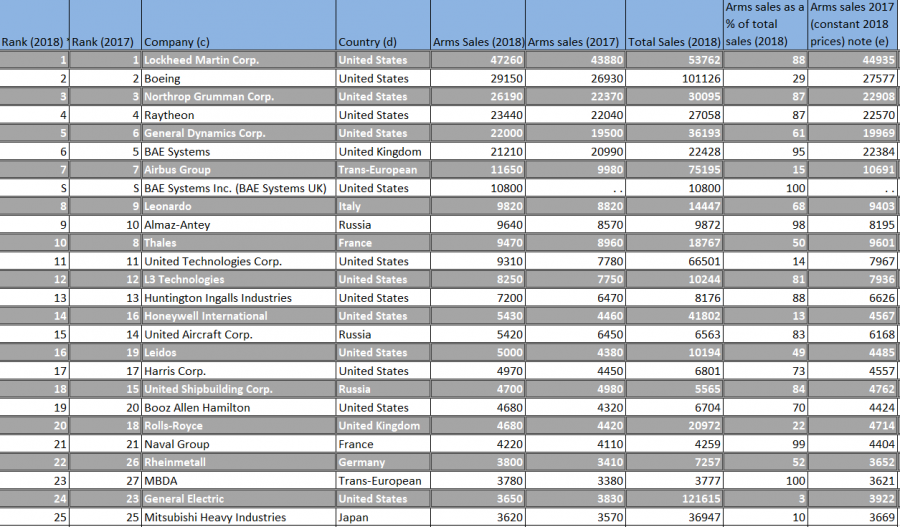Select the Italy country cell
The width and height of the screenshot is (900, 527).
coord(383,206)
